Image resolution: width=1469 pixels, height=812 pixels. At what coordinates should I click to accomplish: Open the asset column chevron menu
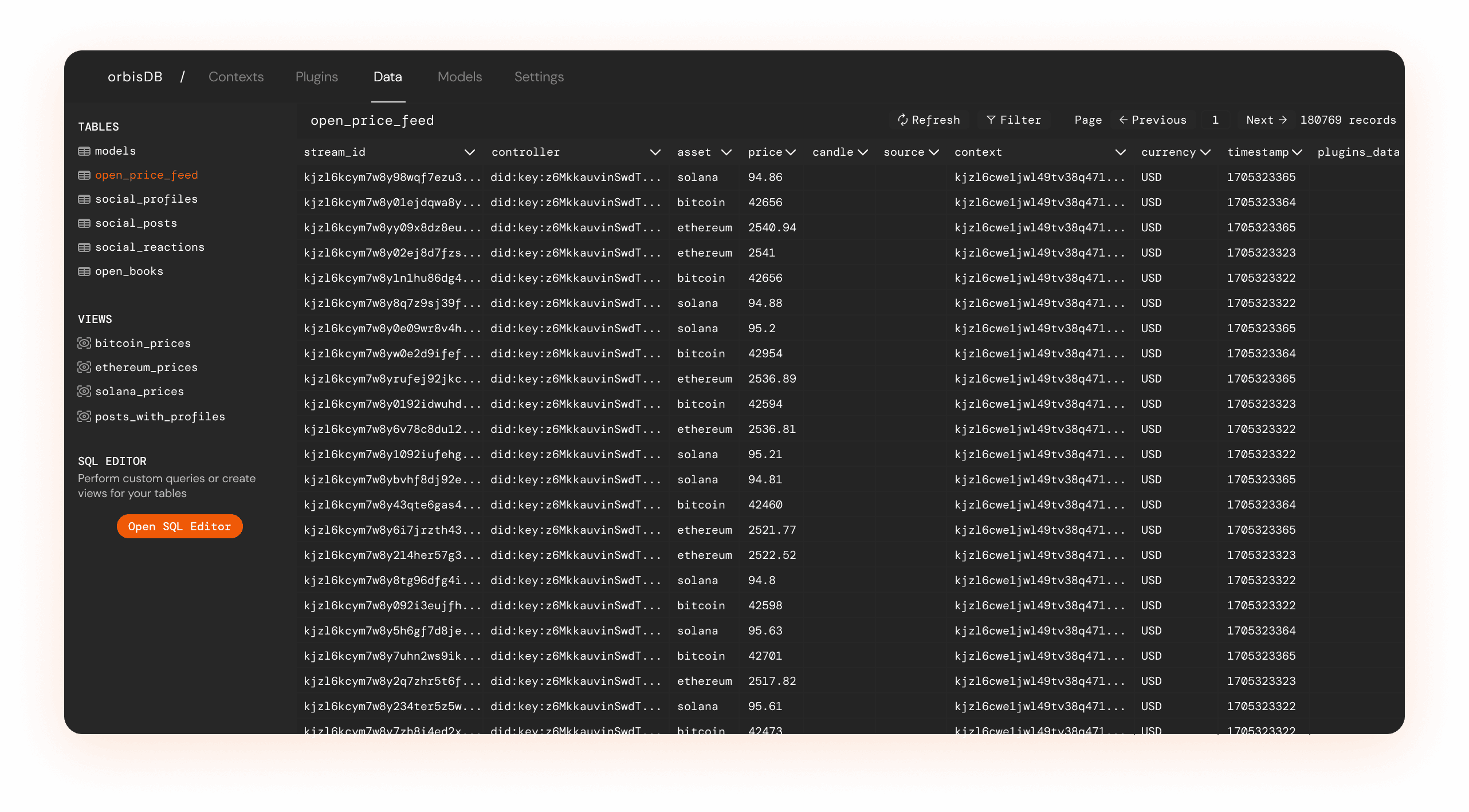tap(726, 152)
